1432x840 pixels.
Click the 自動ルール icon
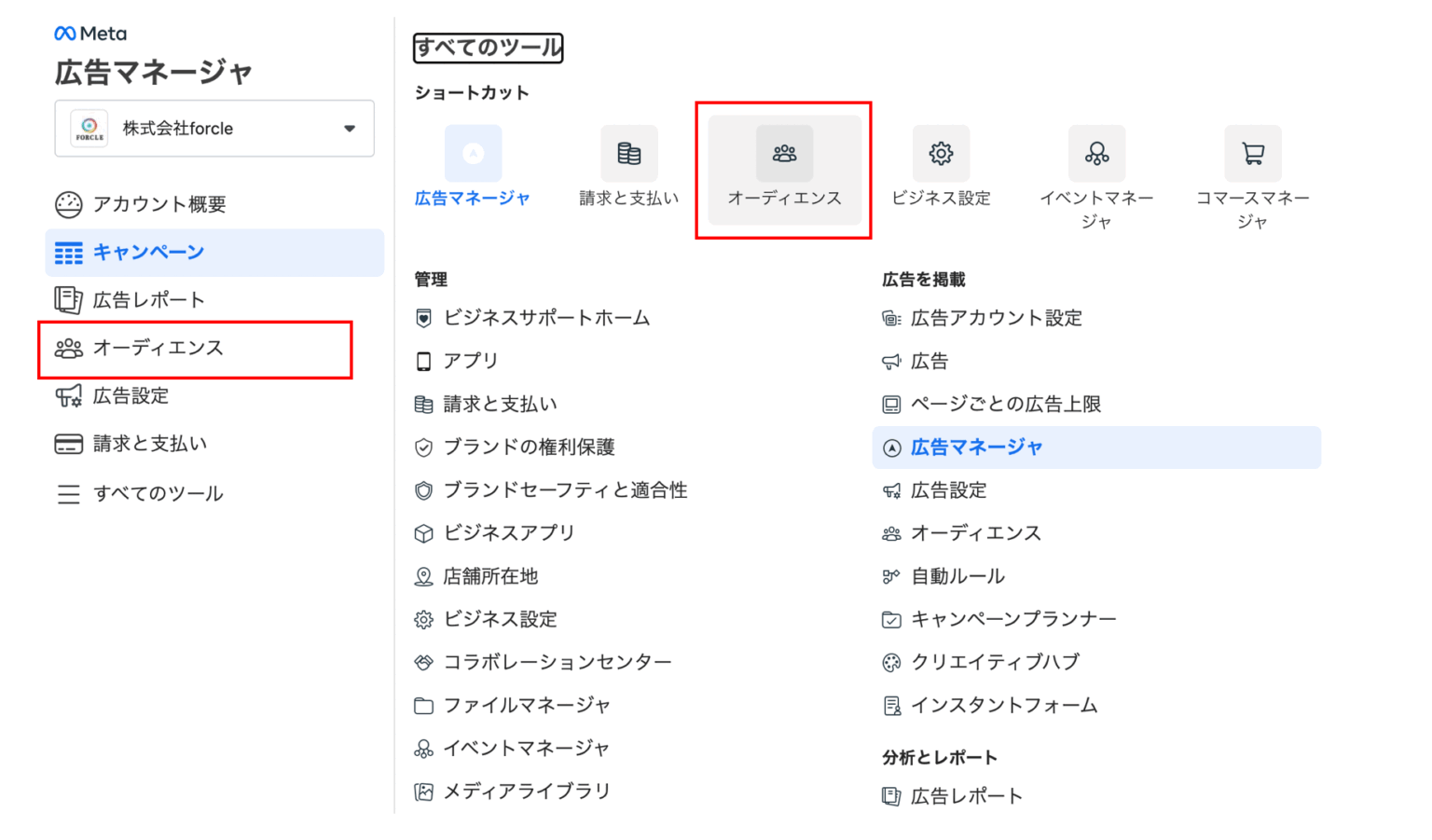[891, 577]
